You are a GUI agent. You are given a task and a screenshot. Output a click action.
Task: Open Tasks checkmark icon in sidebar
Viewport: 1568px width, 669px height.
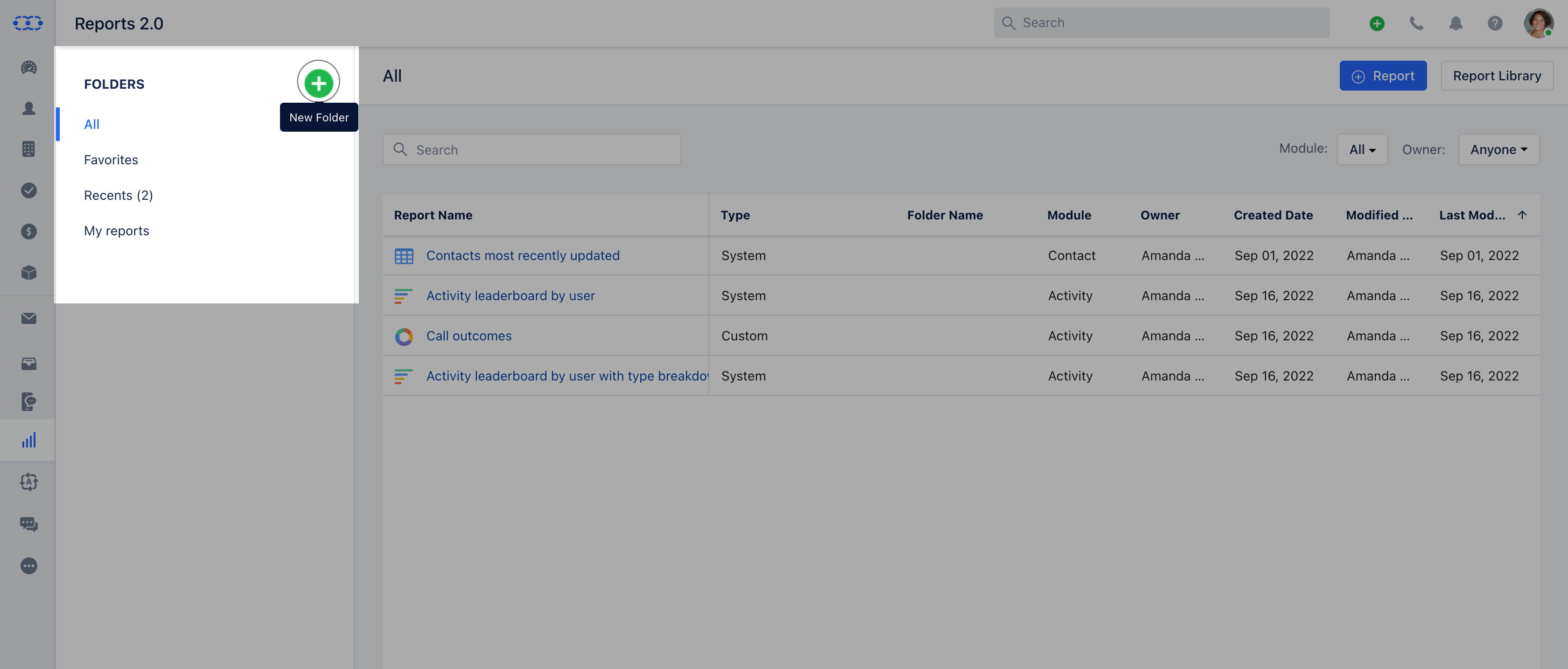(28, 190)
